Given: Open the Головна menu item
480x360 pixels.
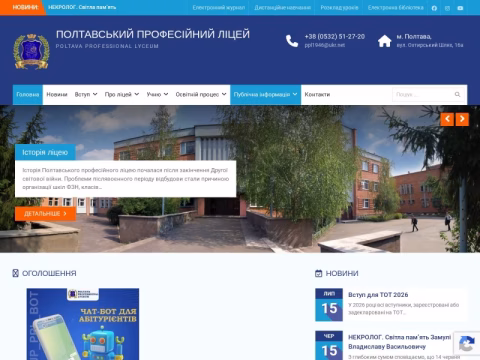Looking at the screenshot, I should tap(28, 95).
